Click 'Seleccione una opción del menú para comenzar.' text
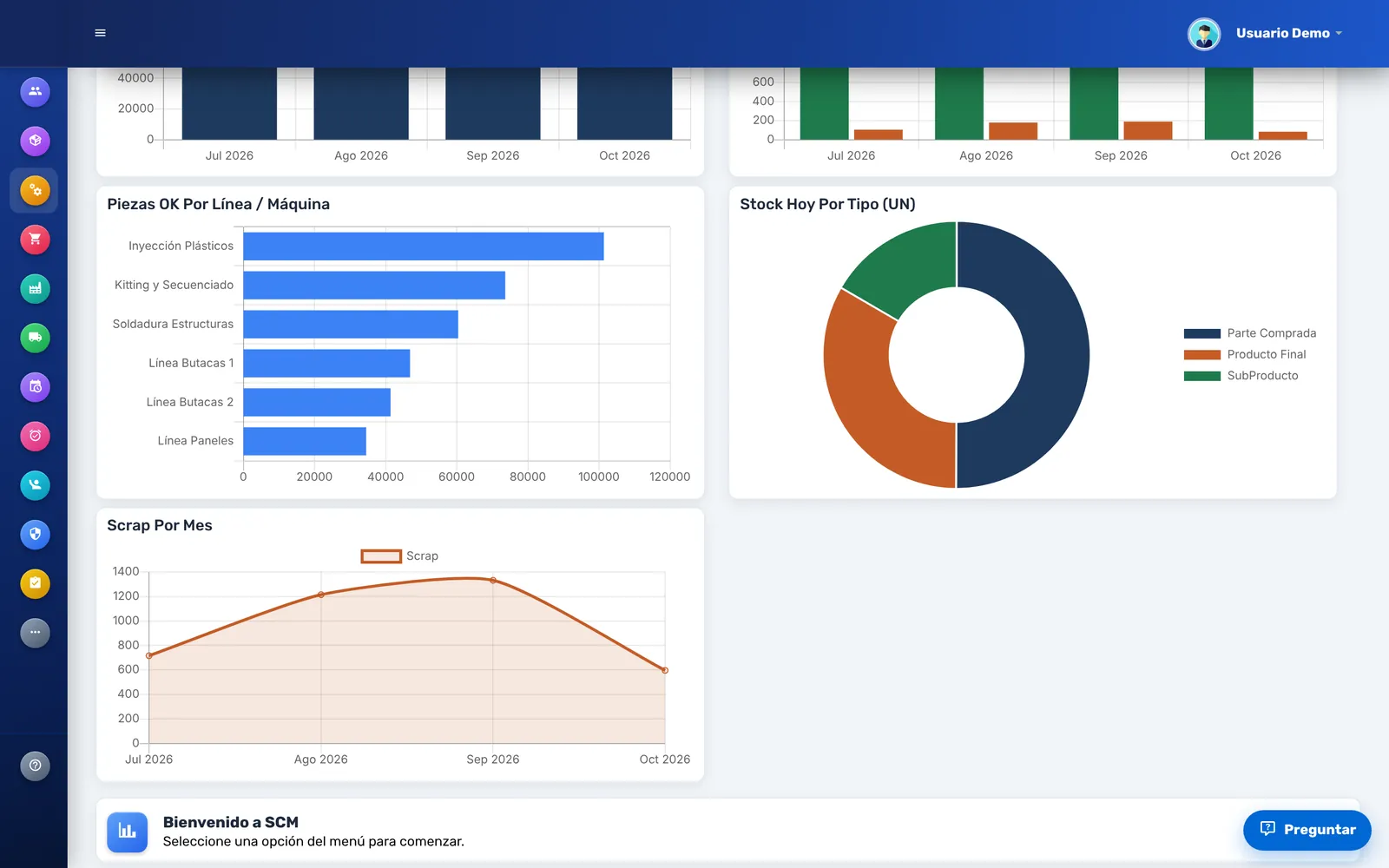 click(x=313, y=841)
